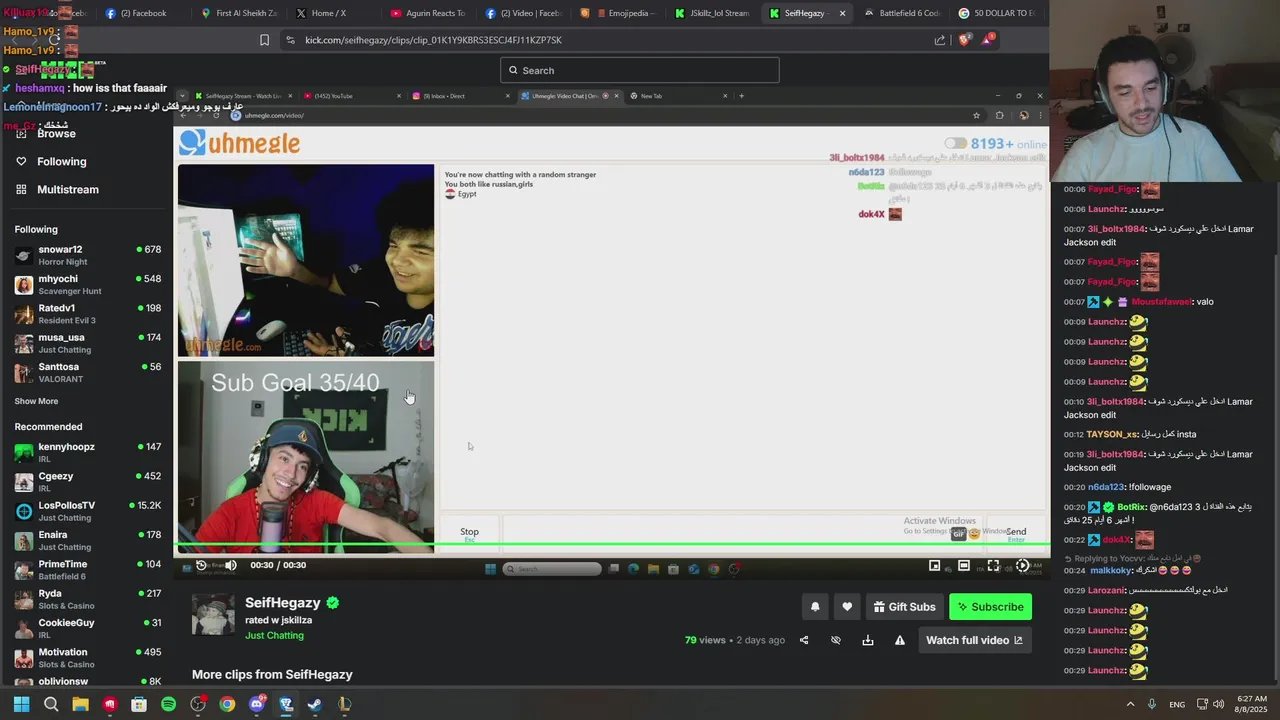
Task: Enter fullscreen on the clip player
Action: [993, 565]
